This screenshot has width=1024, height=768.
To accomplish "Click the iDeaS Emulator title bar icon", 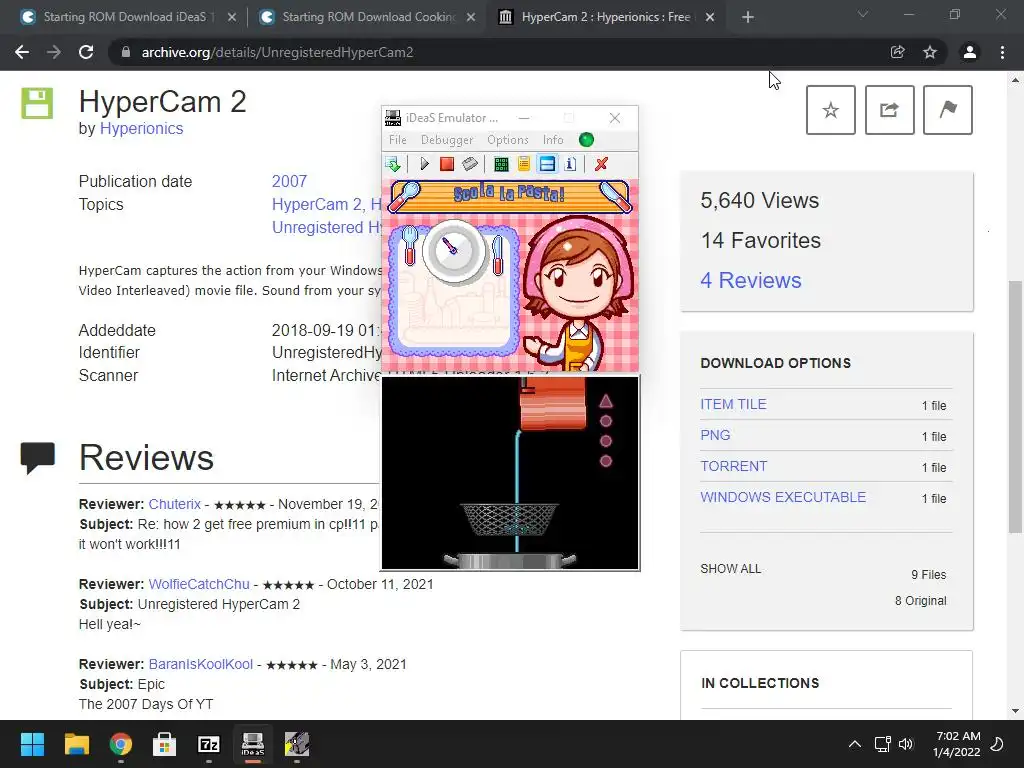I will point(392,118).
